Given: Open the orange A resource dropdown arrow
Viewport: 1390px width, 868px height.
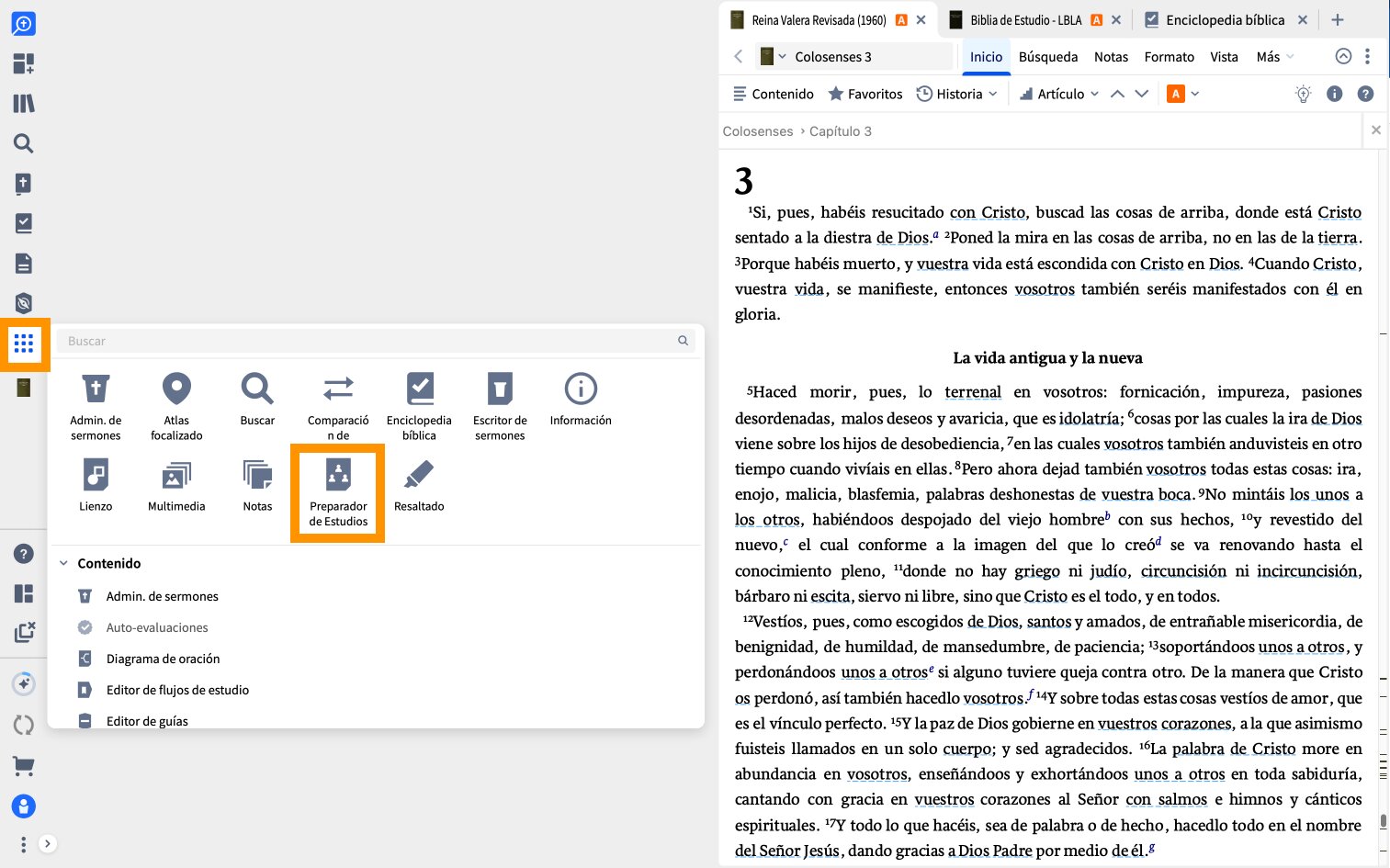Looking at the screenshot, I should coord(1195,94).
